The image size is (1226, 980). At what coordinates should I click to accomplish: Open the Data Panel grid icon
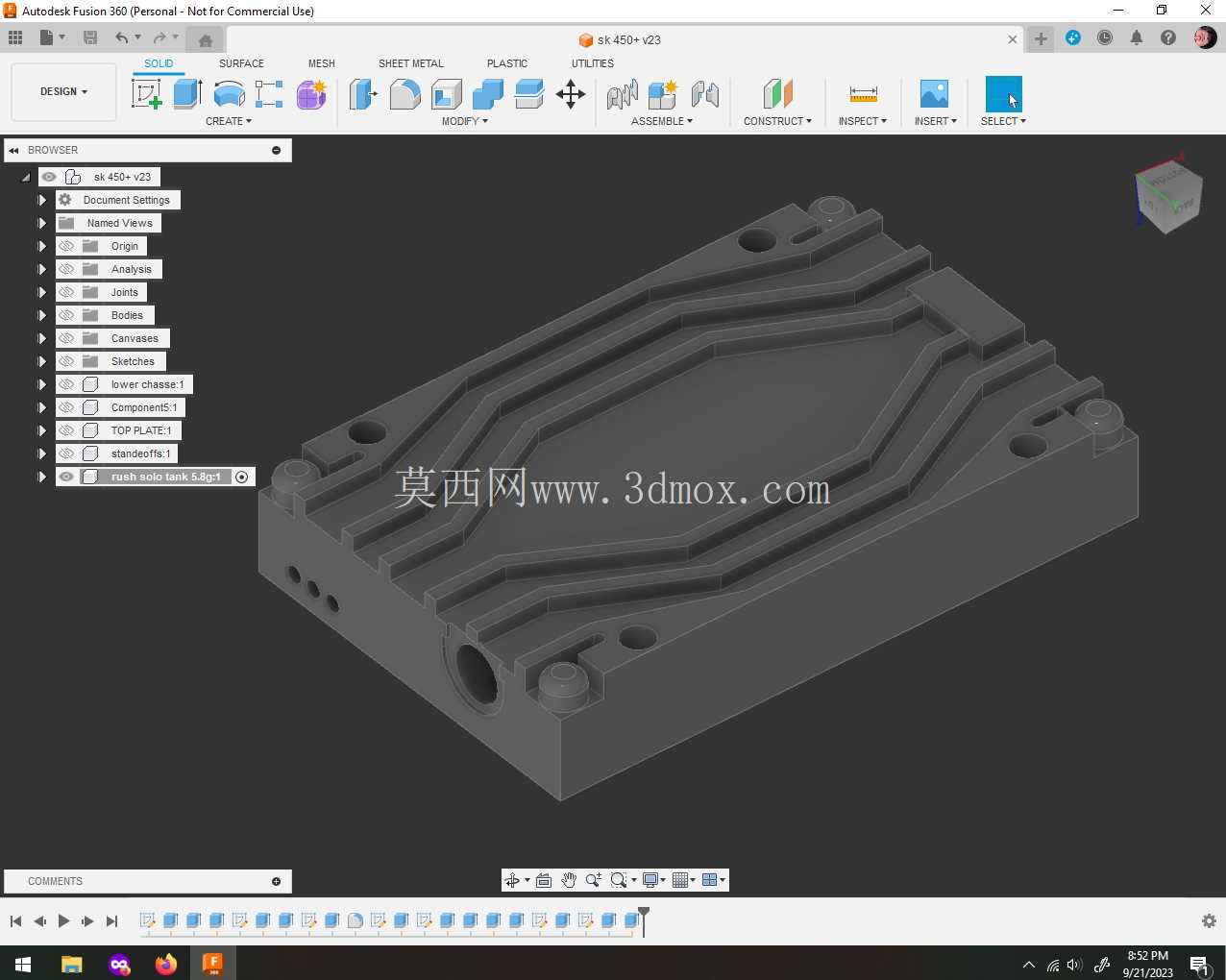click(x=15, y=37)
